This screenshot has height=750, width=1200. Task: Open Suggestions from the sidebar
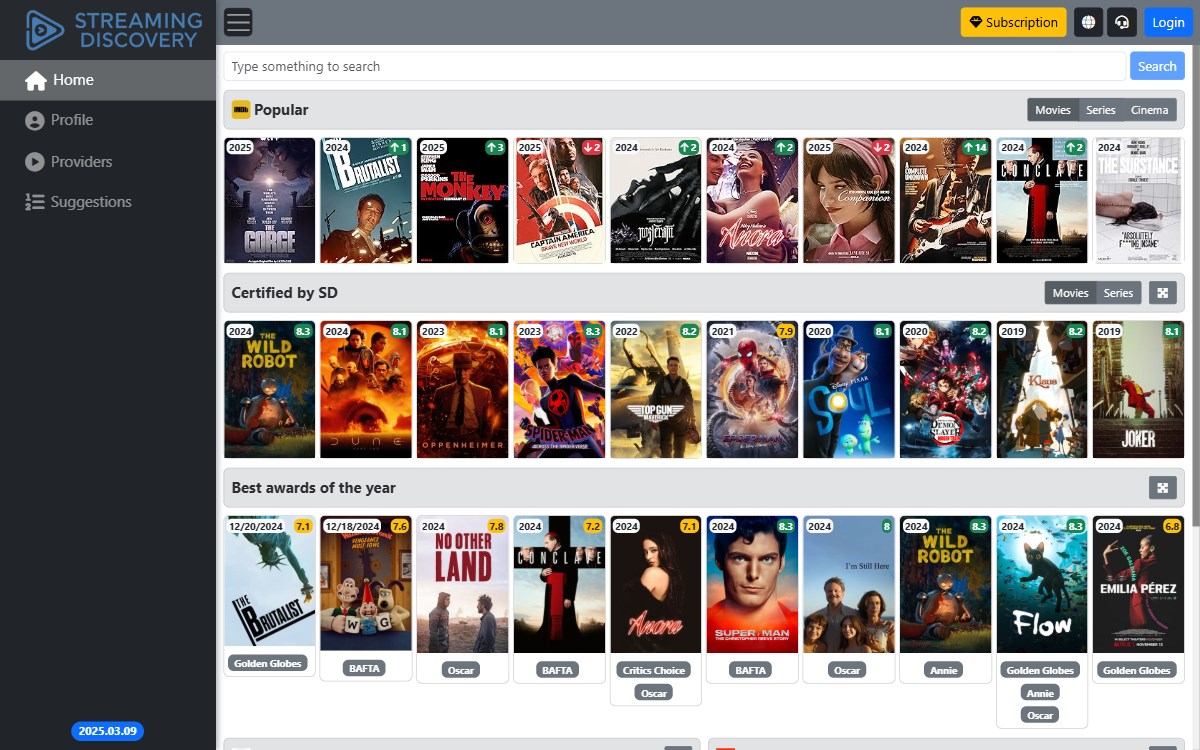108,202
